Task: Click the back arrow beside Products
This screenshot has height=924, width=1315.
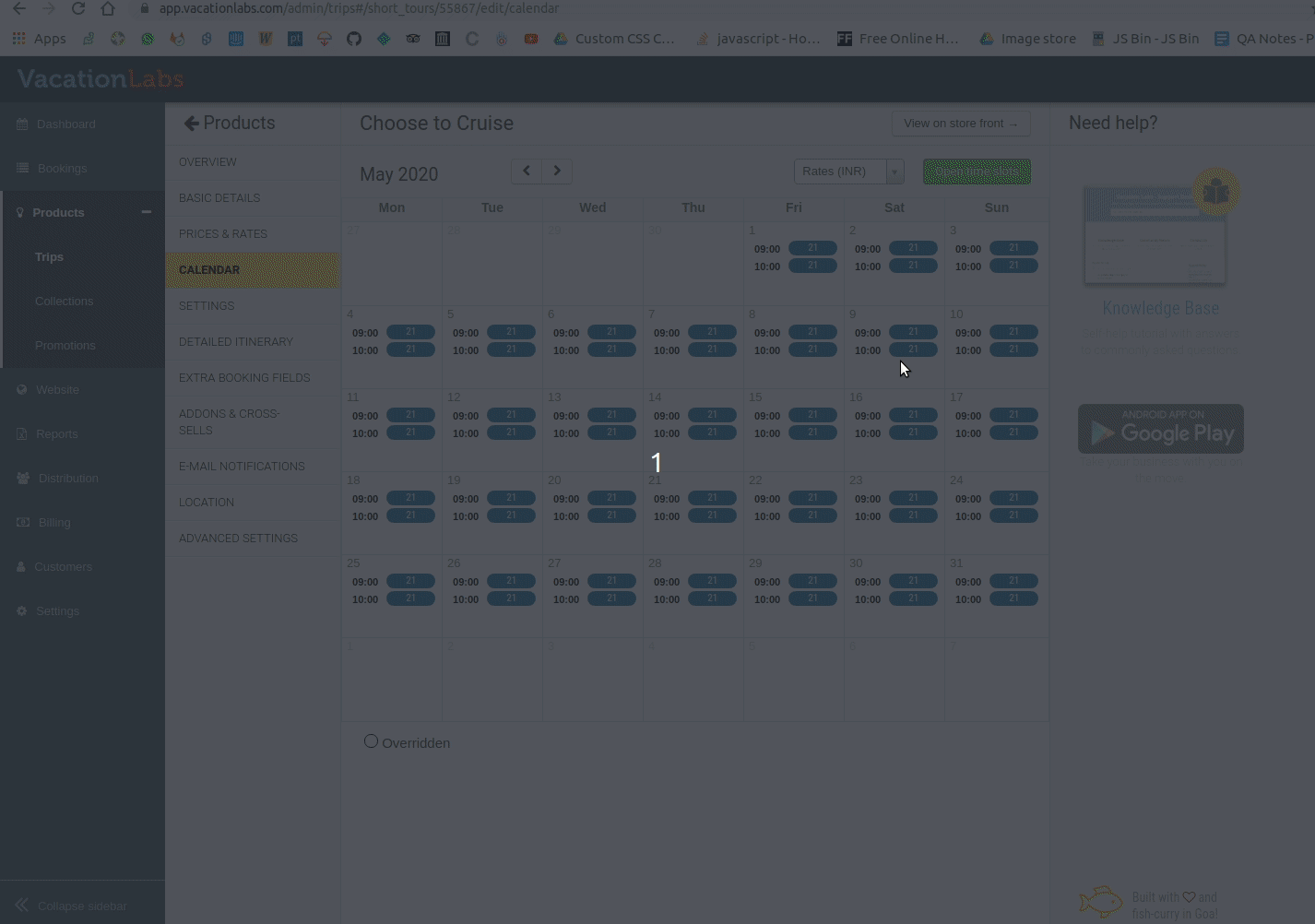Action: 191,124
